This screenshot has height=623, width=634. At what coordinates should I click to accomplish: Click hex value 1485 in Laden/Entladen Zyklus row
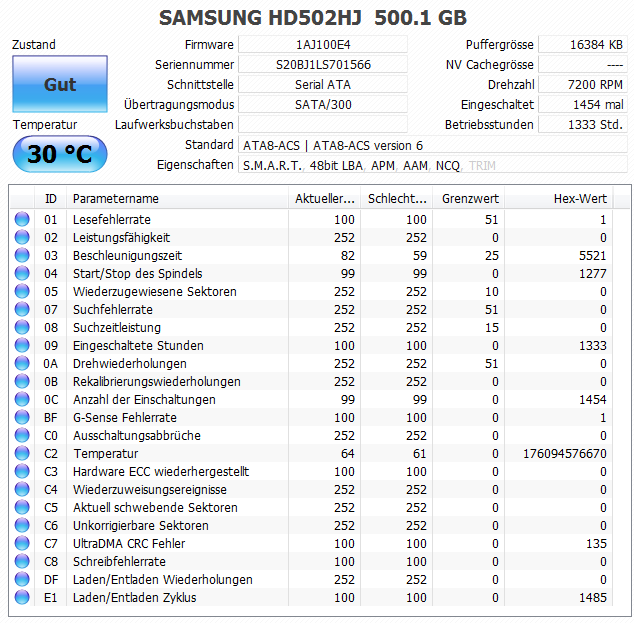[x=593, y=598]
